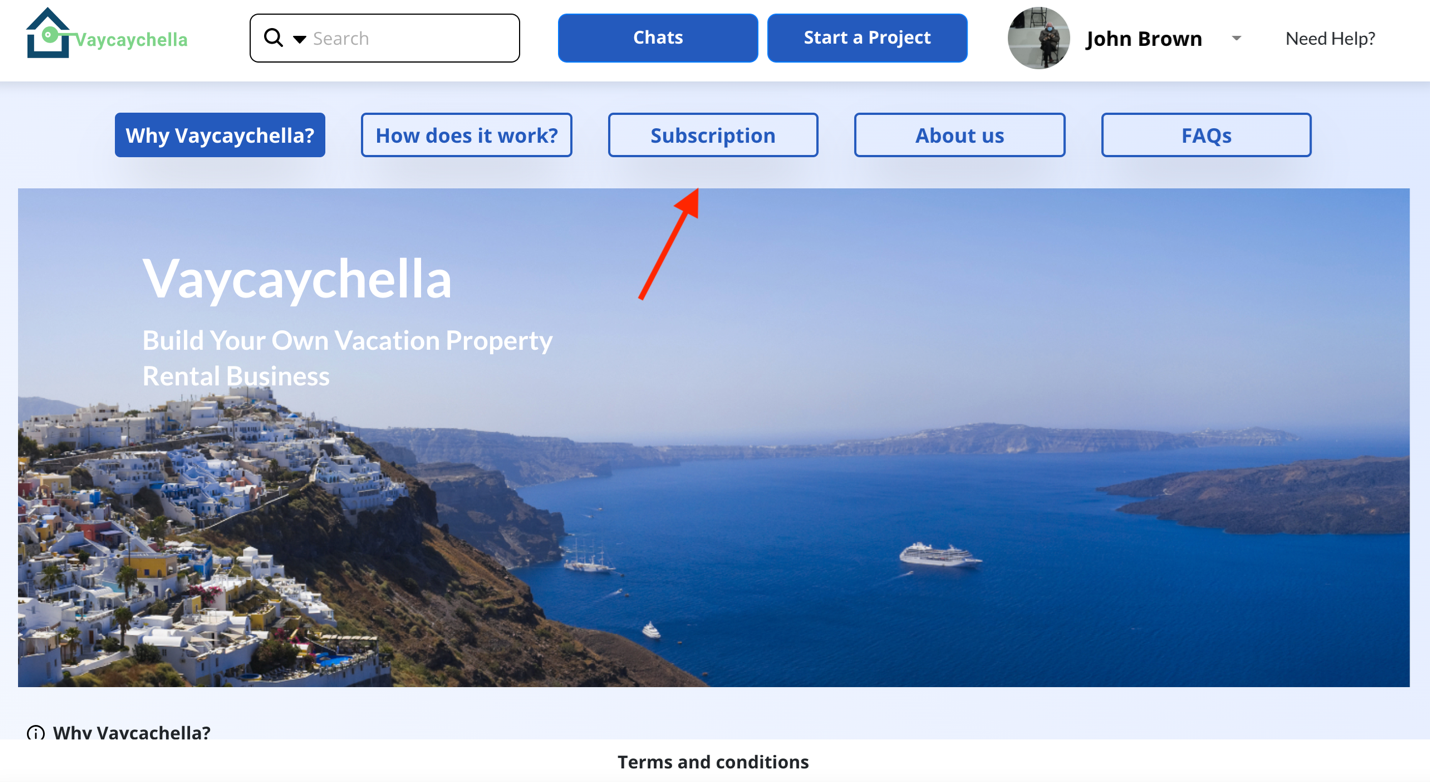The height and width of the screenshot is (782, 1430).
Task: Select the Why Vaycaychella? tab button
Action: pos(220,135)
